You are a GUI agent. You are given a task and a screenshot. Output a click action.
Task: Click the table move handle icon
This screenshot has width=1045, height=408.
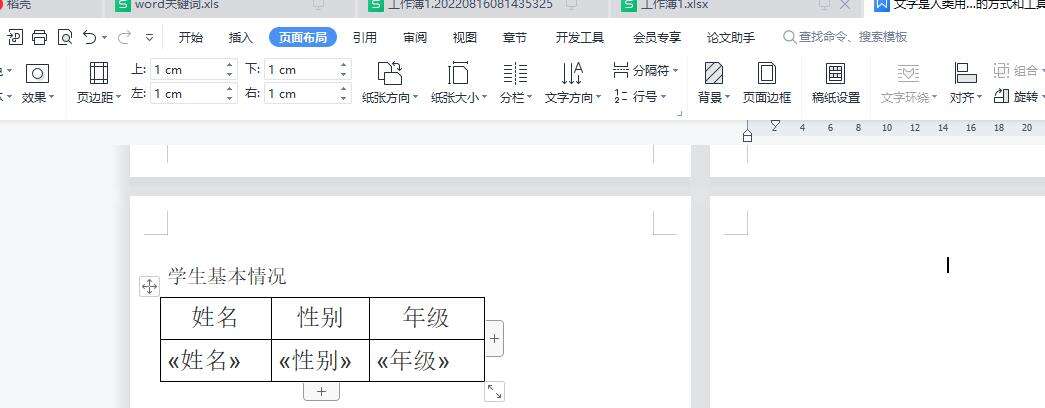149,287
